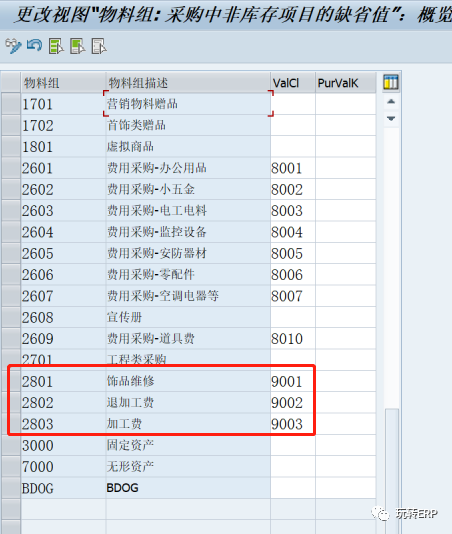The image size is (452, 534).
Task: Click the select block icon
Action: coord(78,46)
